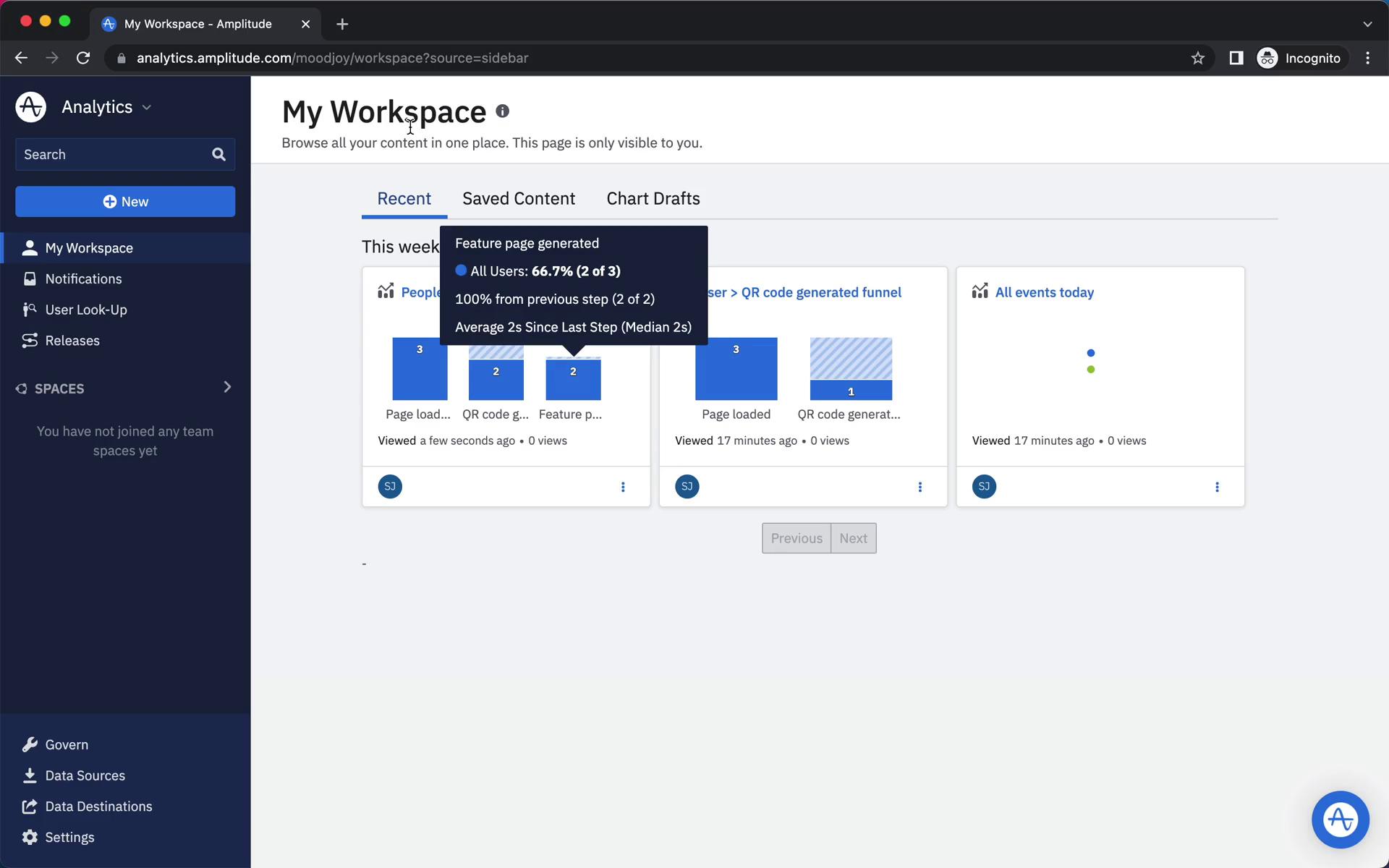This screenshot has width=1389, height=868.
Task: Select the User Look-Up icon
Action: click(x=28, y=309)
